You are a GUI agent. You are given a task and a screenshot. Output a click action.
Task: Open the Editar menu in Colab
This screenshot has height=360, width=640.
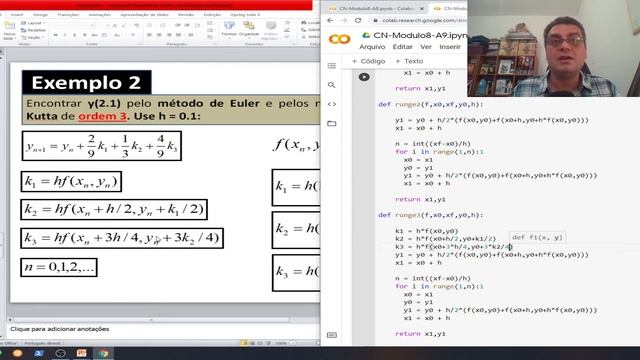point(402,47)
